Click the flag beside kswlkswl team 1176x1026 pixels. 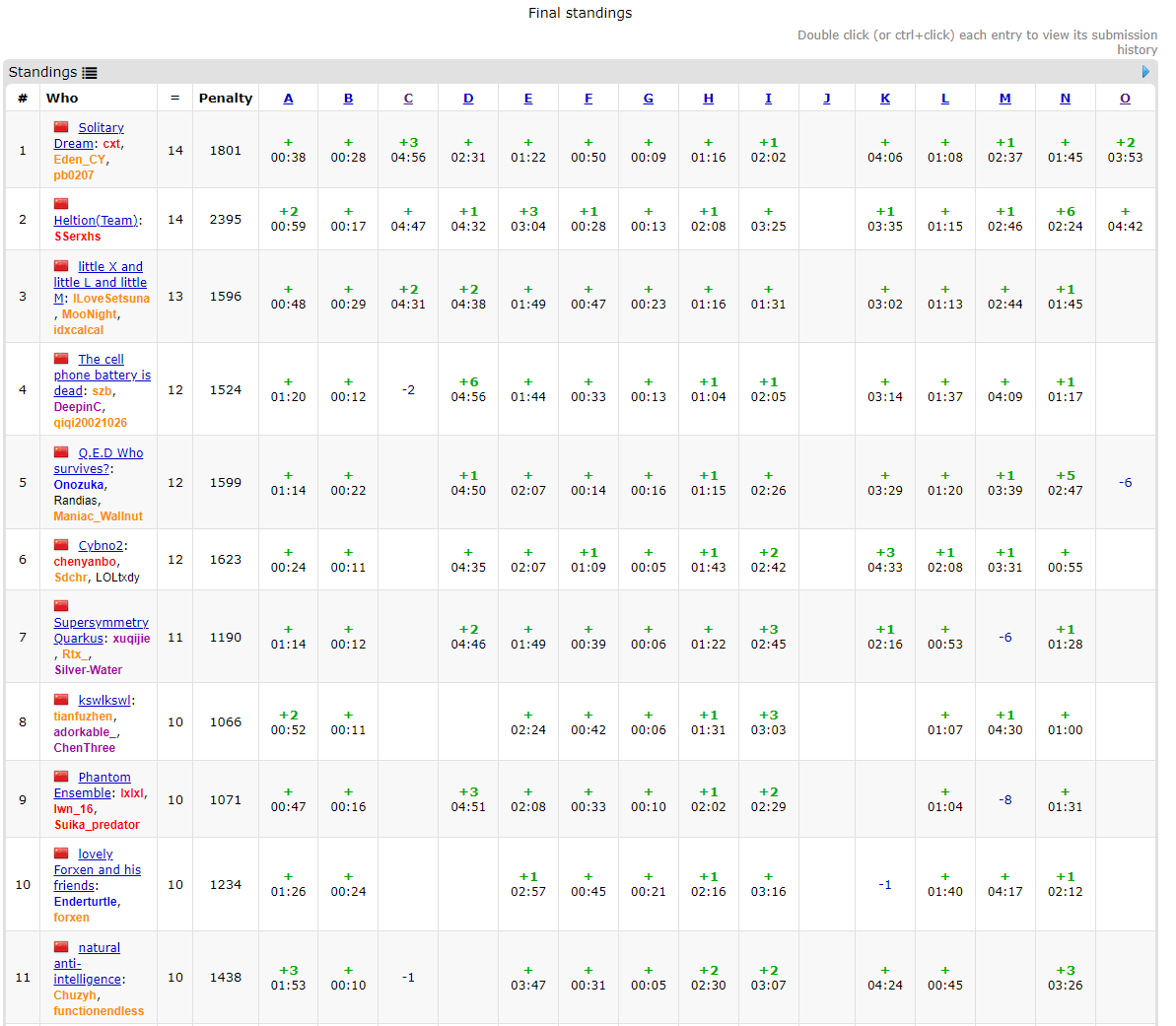pos(61,700)
